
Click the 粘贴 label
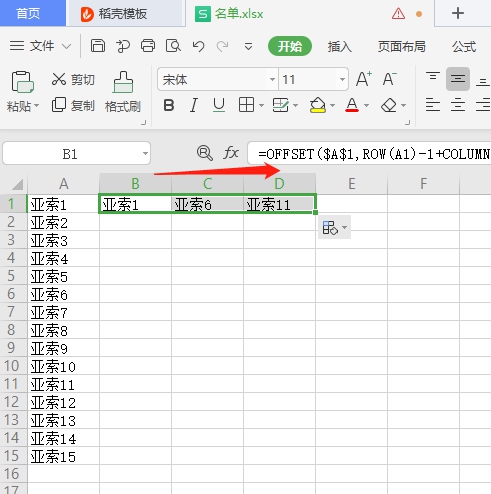19,107
